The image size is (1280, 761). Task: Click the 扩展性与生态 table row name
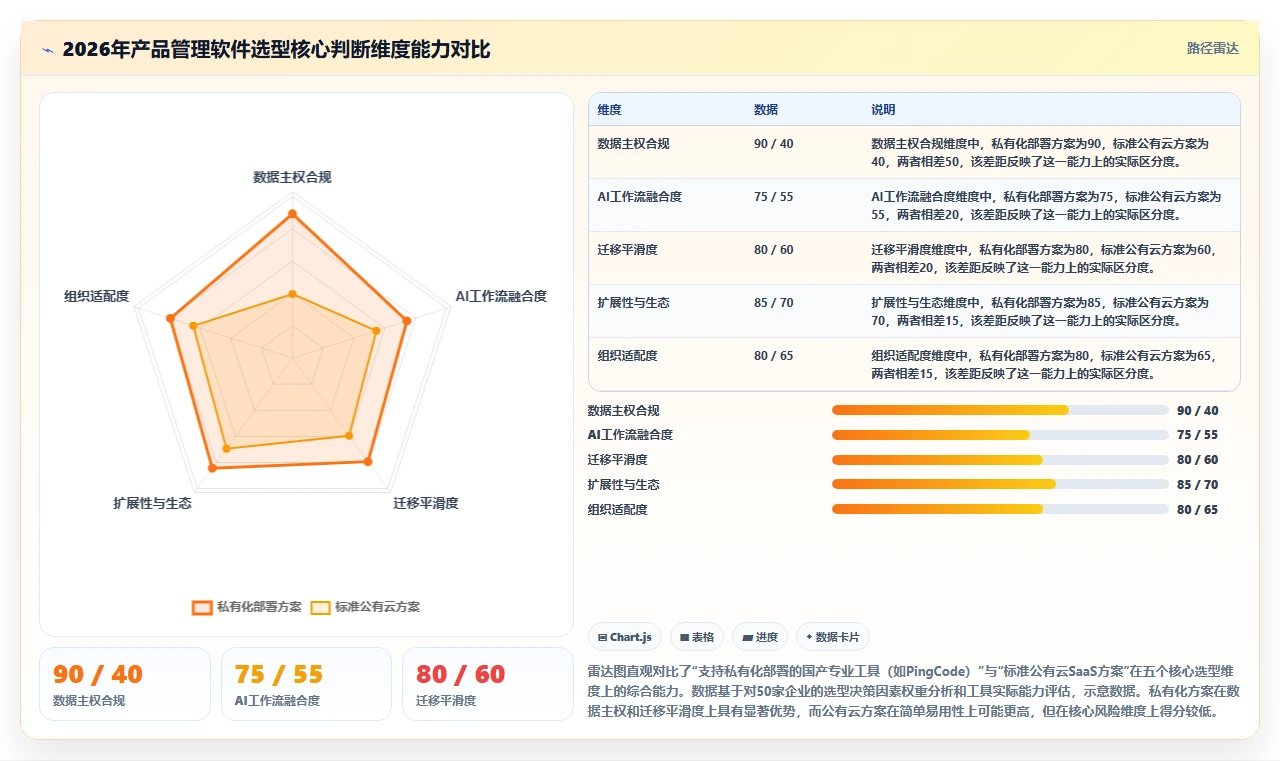click(x=633, y=303)
